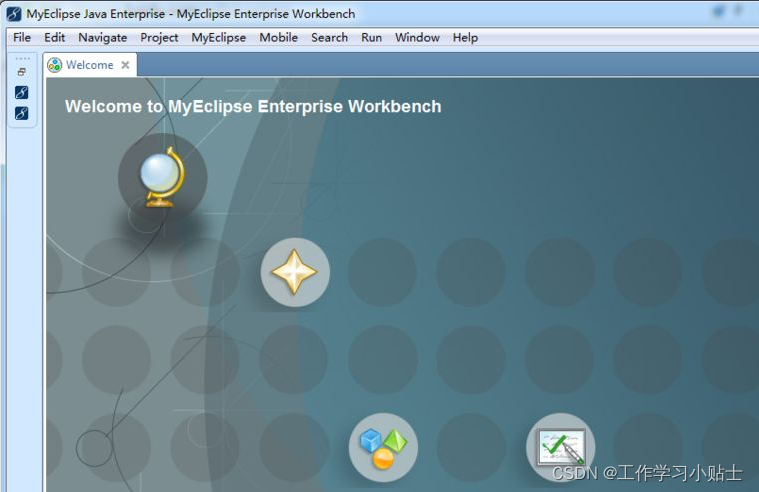Click the Welcome tab's globe icon
Screen dimensions: 759x492
[x=55, y=65]
